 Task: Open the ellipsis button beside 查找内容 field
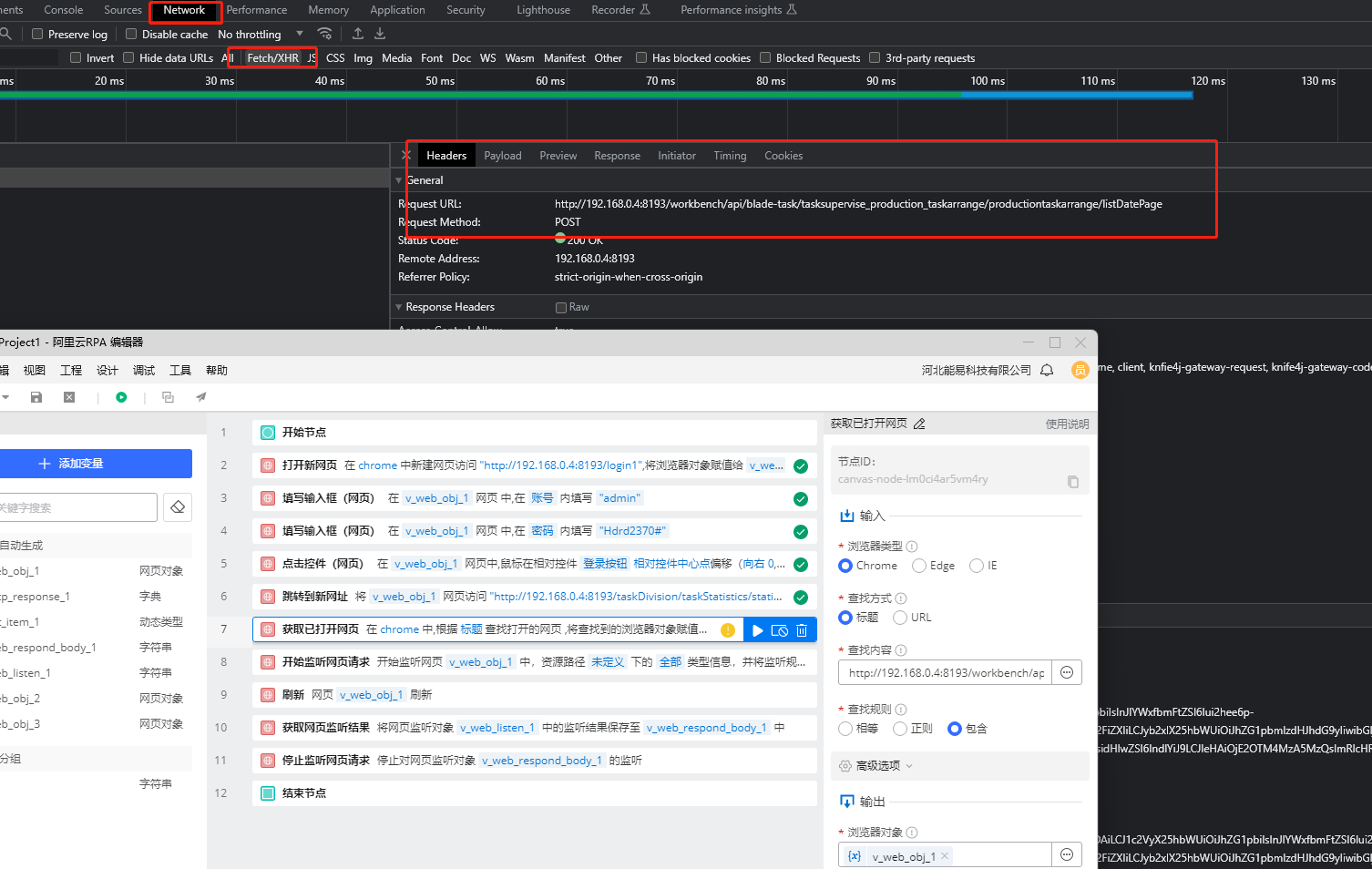pos(1067,672)
